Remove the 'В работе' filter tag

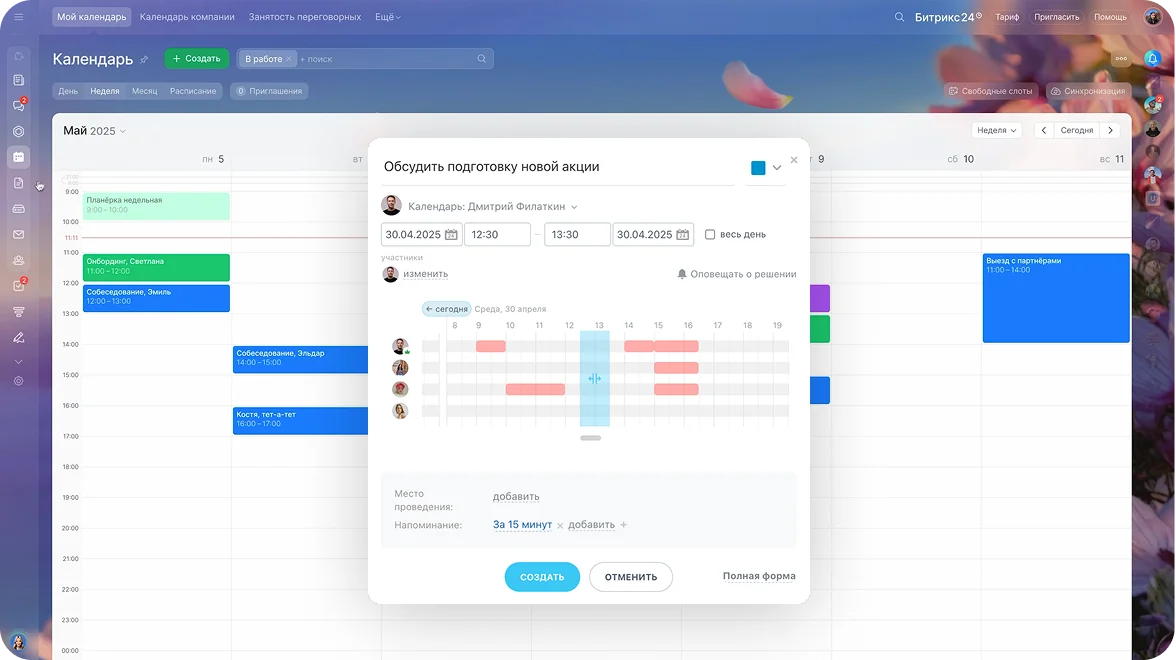pos(289,59)
